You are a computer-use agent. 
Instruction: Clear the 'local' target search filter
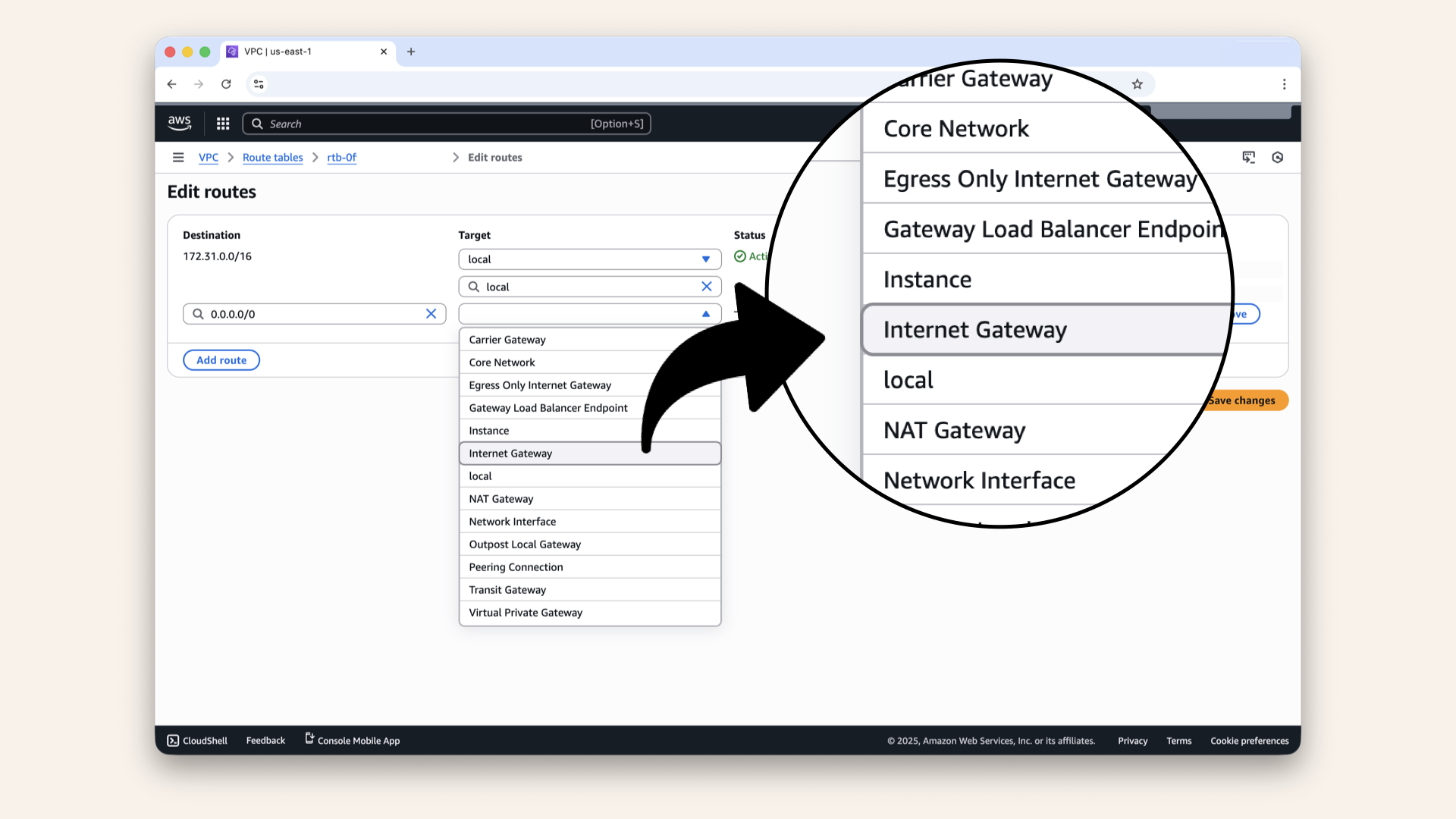707,286
